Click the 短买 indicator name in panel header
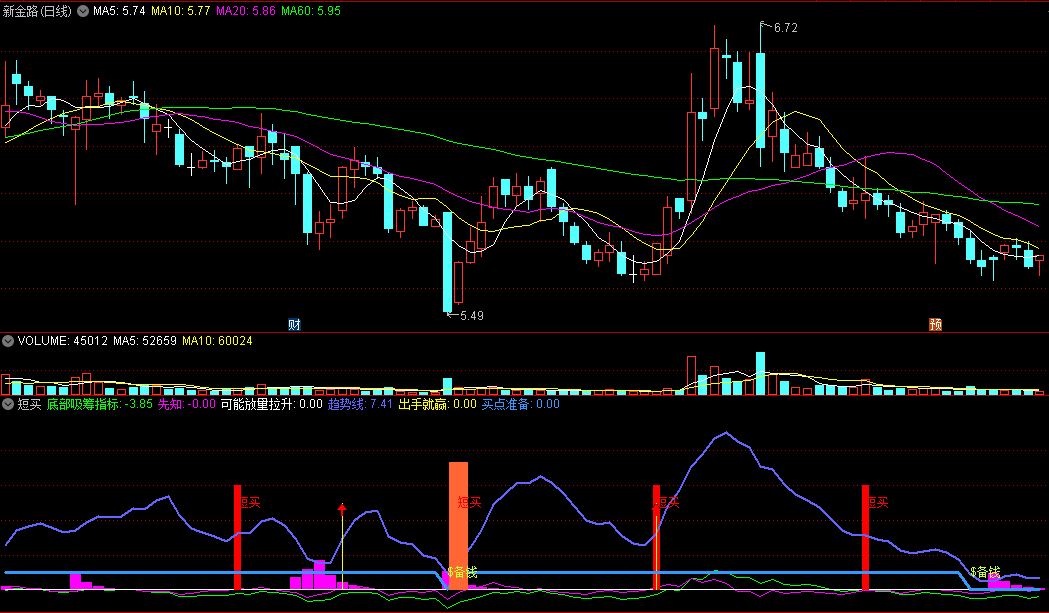The image size is (1049, 613). pos(29,404)
